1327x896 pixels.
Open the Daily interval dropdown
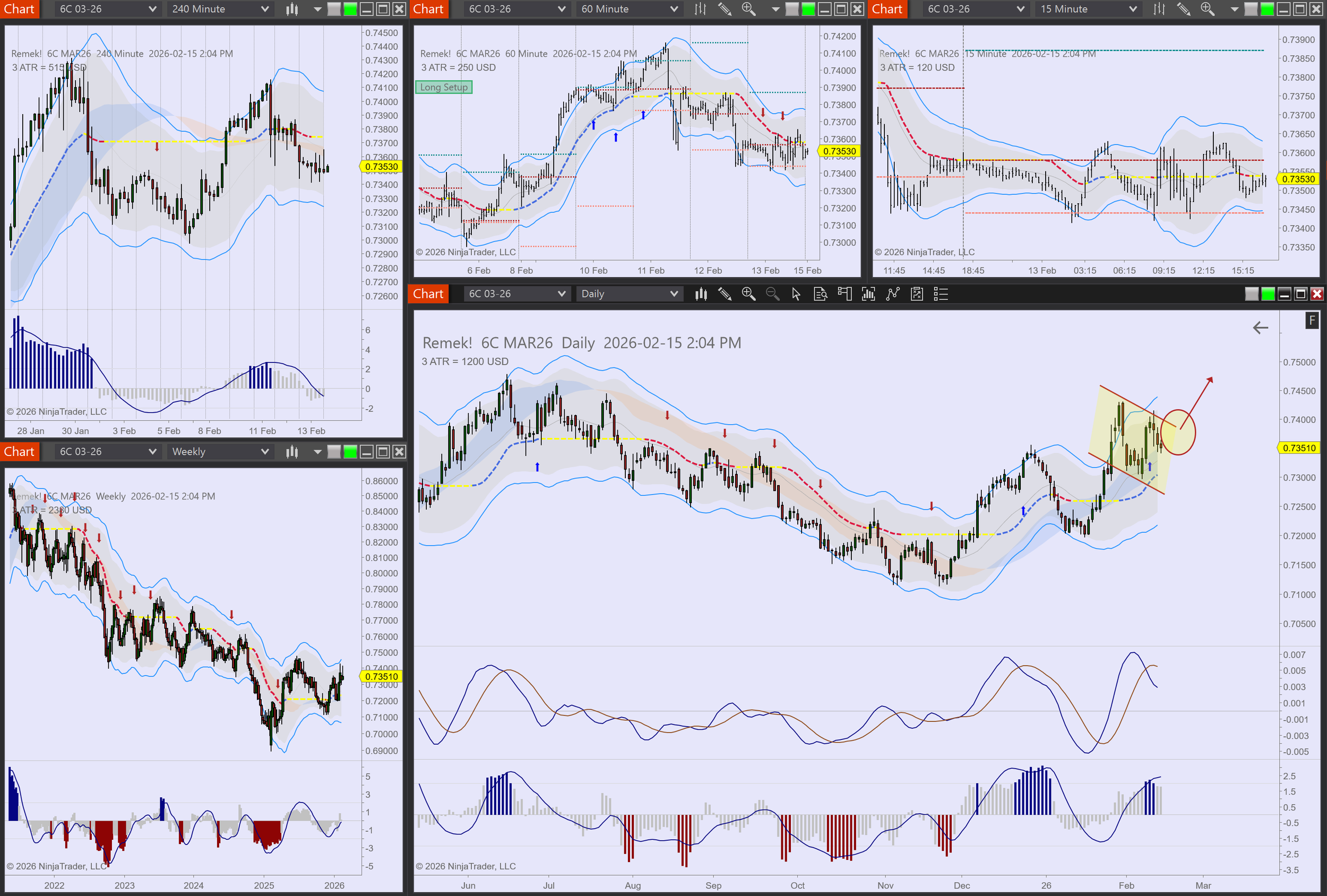[628, 294]
